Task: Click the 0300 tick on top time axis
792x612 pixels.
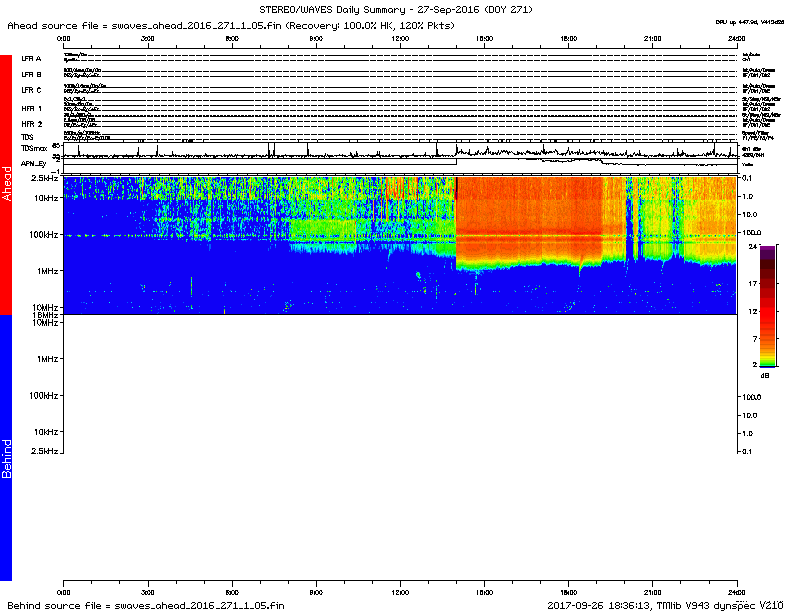Action: (x=147, y=36)
